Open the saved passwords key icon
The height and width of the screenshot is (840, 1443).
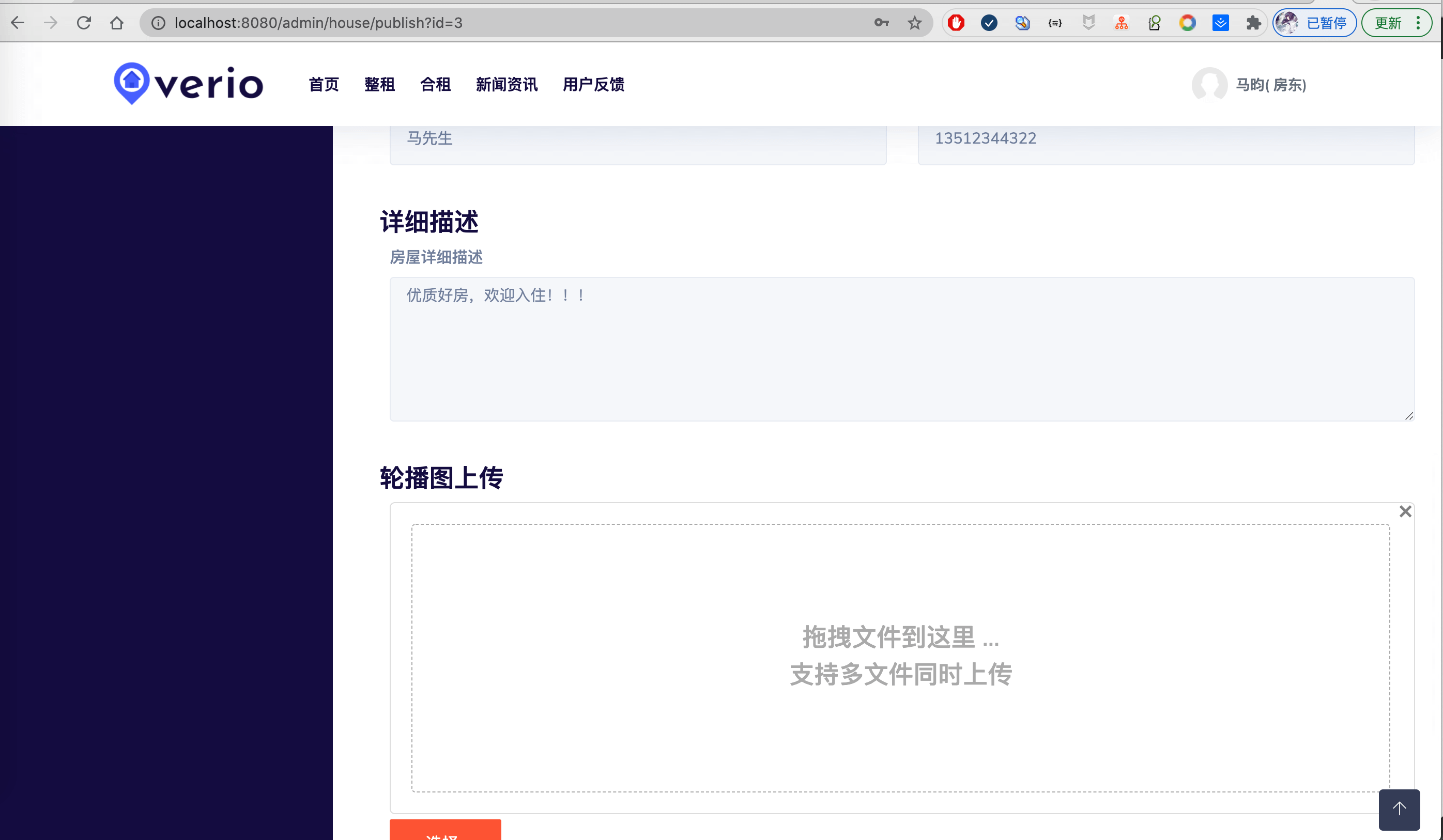coord(881,23)
